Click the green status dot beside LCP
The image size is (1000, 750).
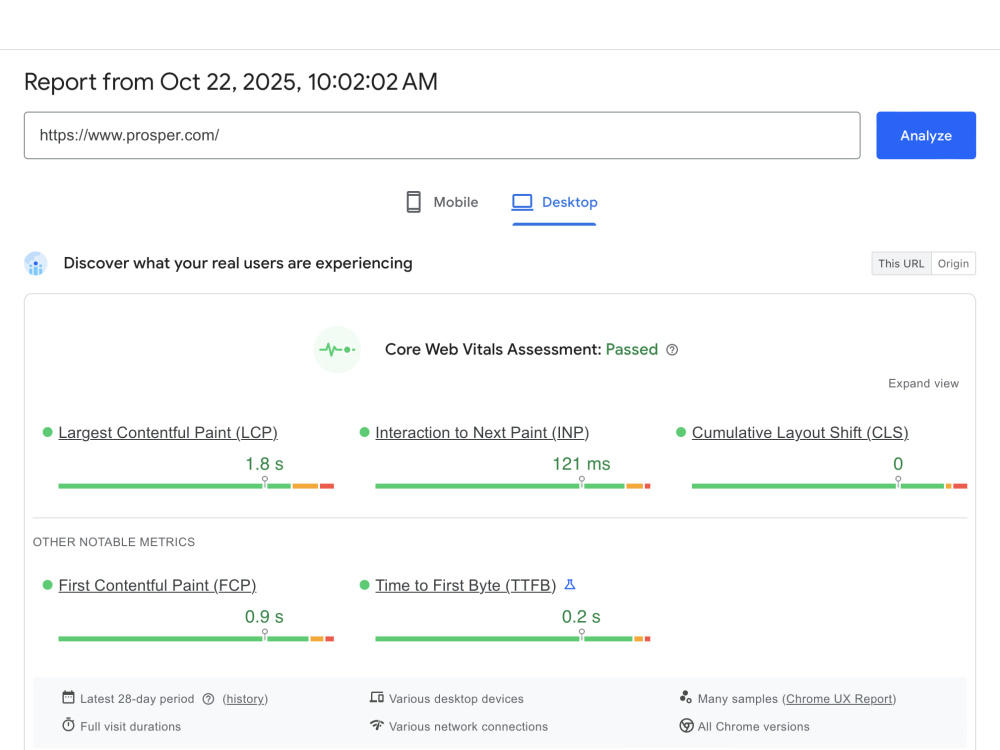click(x=47, y=432)
